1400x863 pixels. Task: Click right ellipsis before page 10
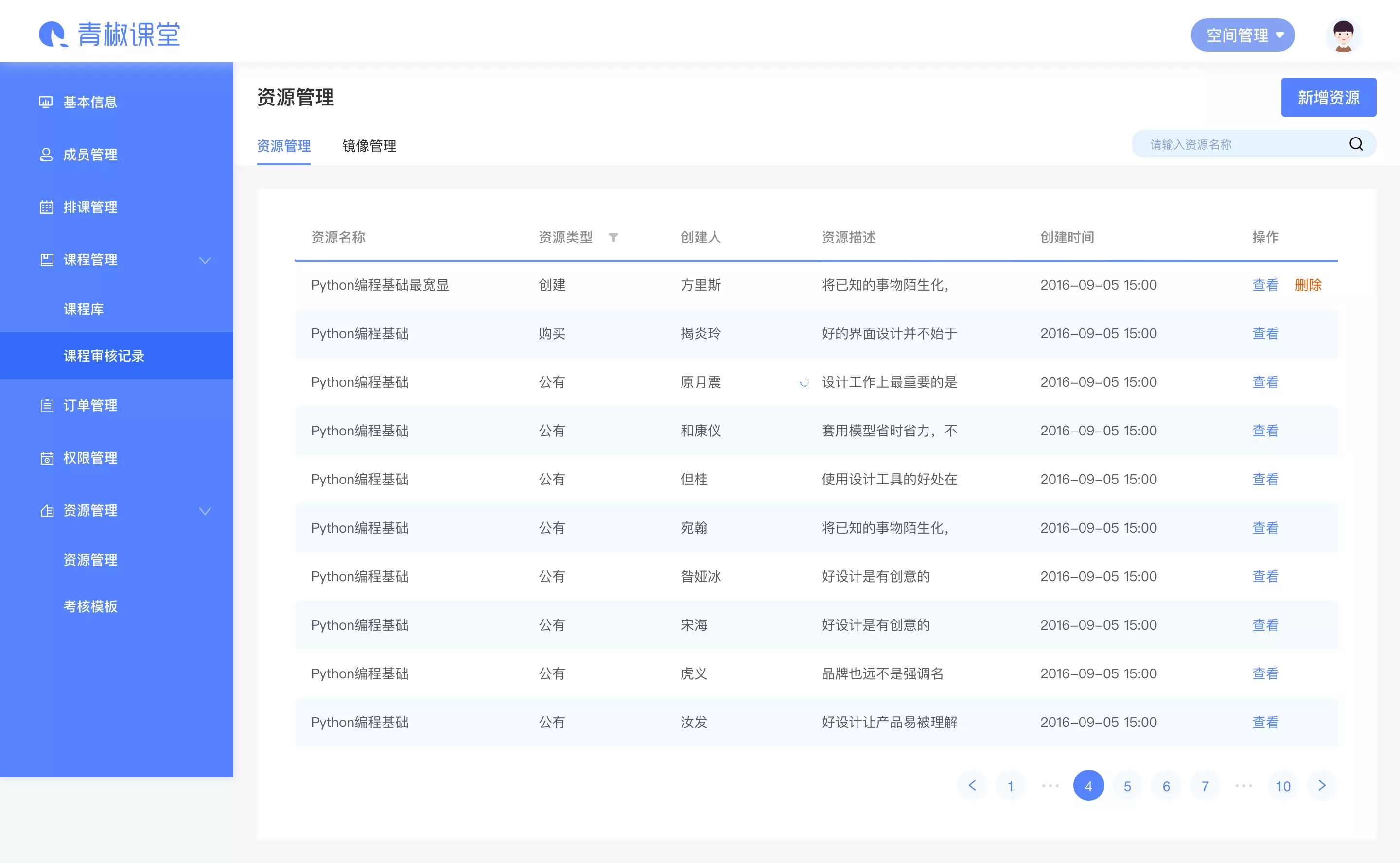[x=1243, y=786]
